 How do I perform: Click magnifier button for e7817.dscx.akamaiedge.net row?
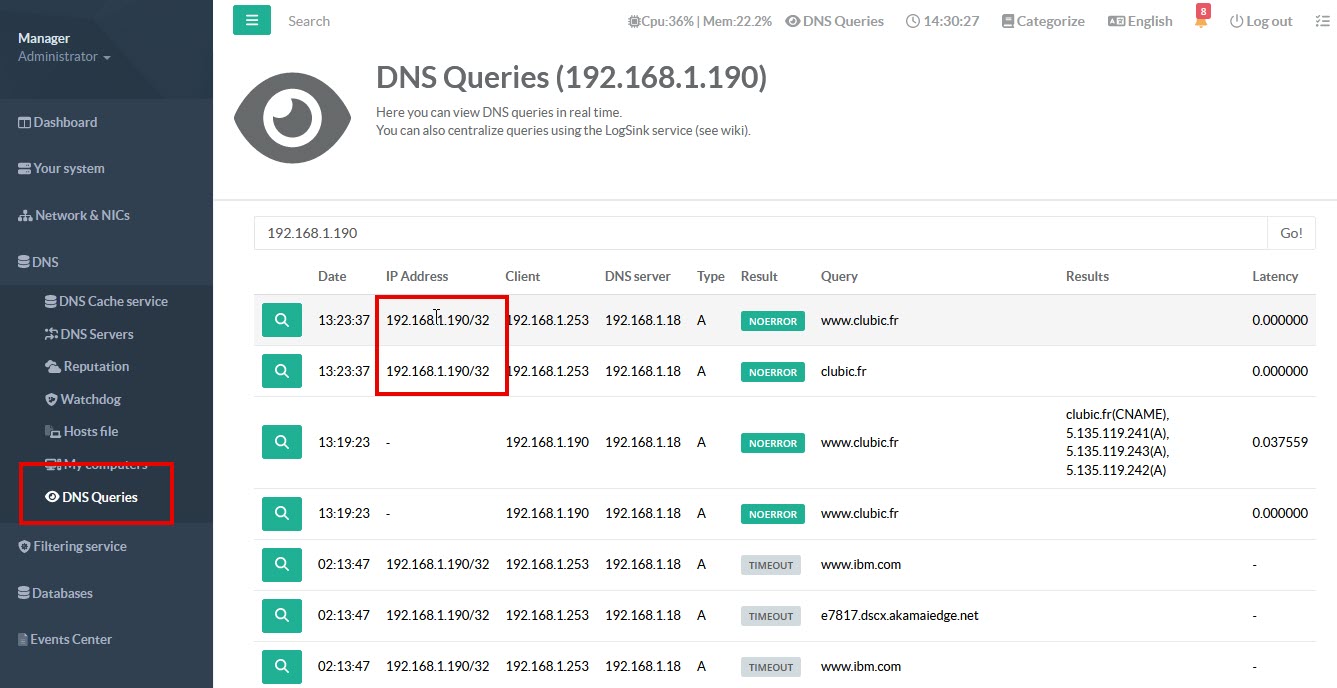click(x=282, y=615)
